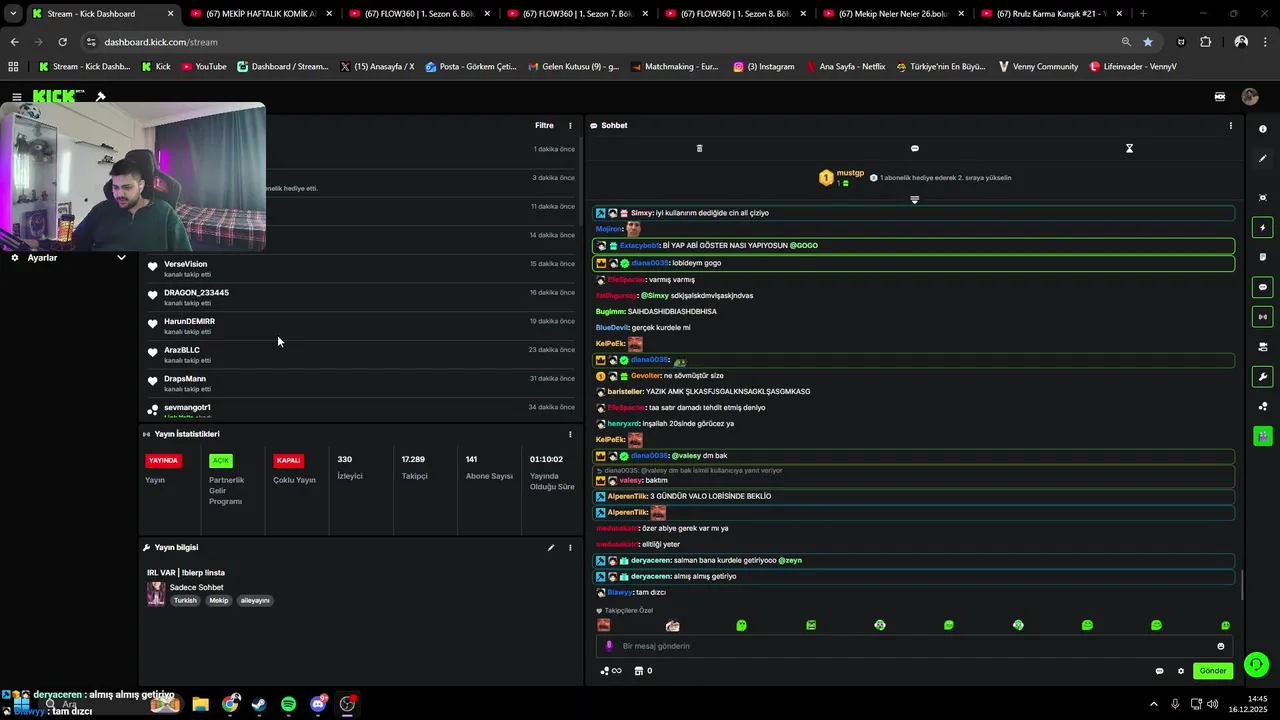Open the emoji picker in message box
Screen dimensions: 1280x720
1221,646
